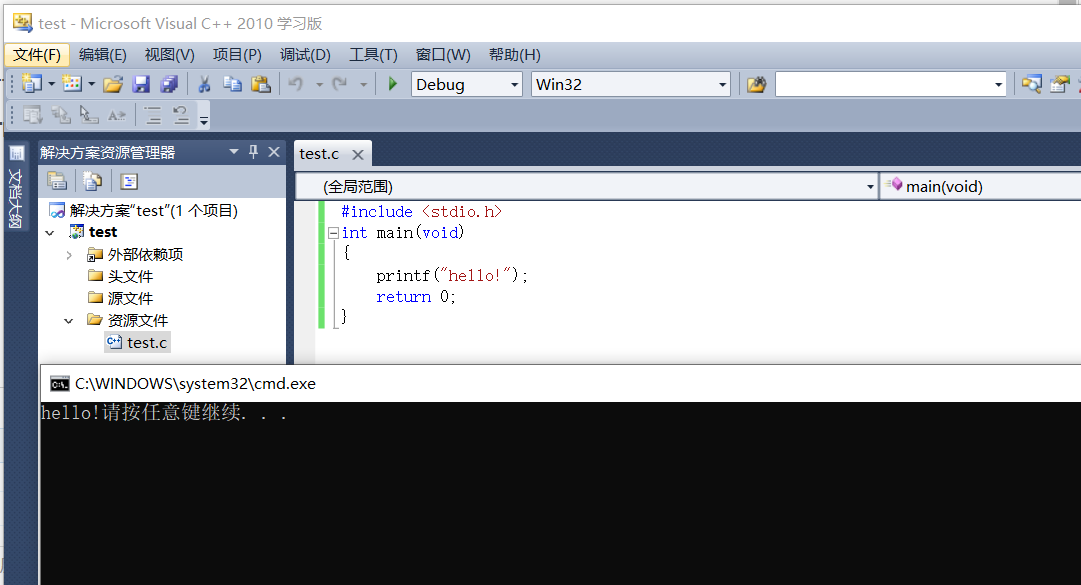This screenshot has width=1081, height=585.
Task: Open the Win32 platform dropdown
Action: point(722,84)
